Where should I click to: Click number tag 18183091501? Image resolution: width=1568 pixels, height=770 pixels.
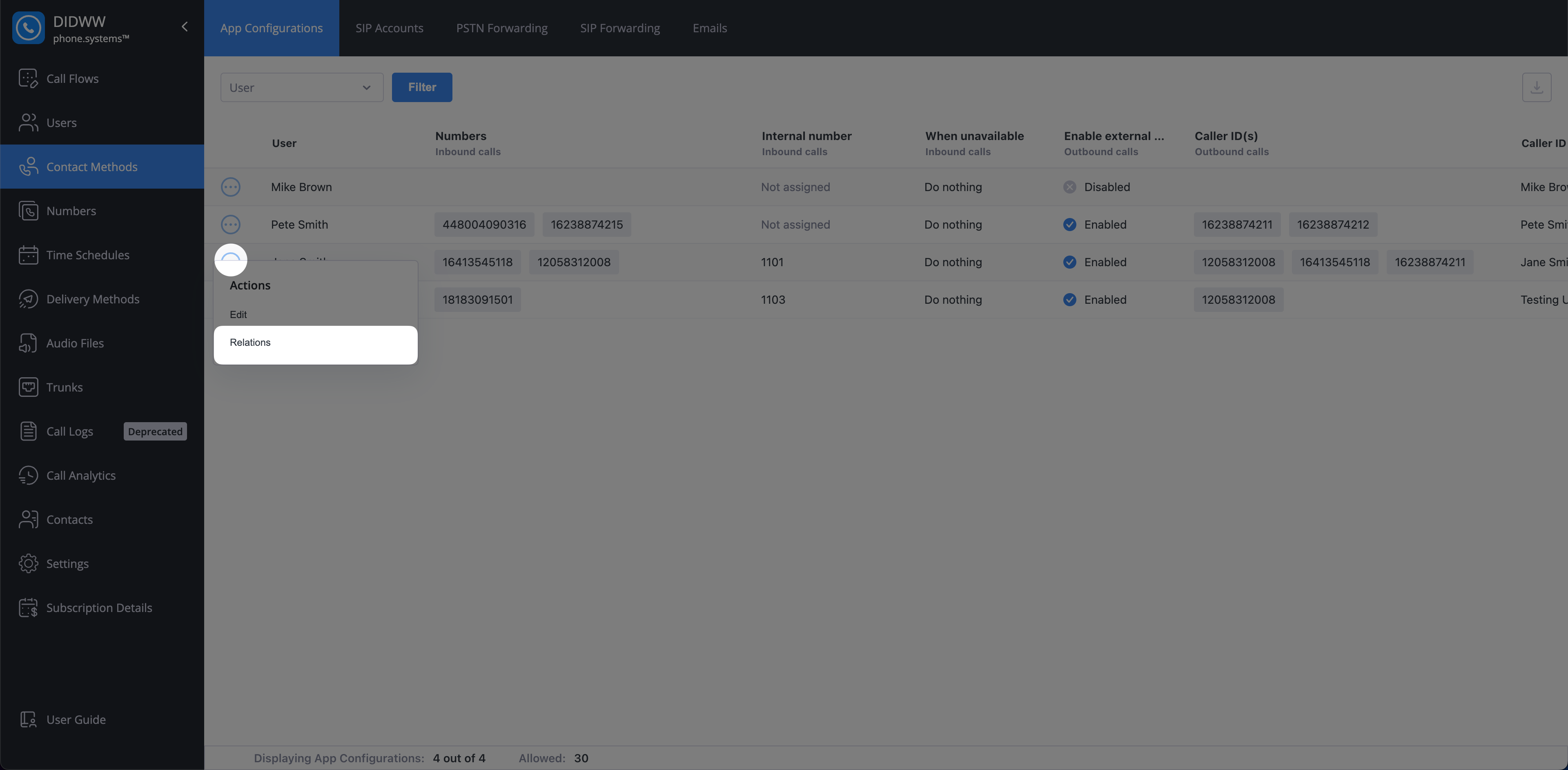477,300
